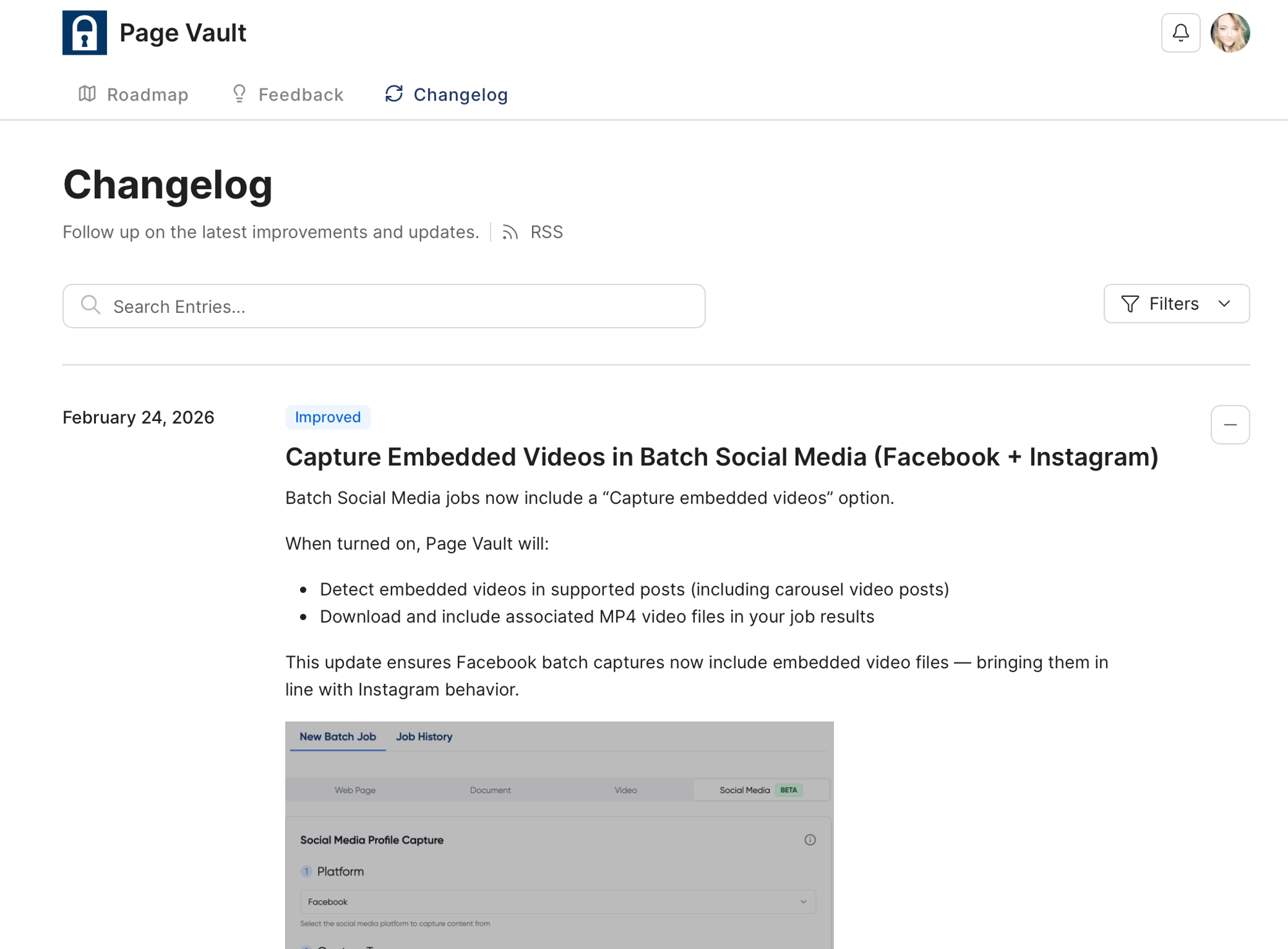Switch to the Feedback tab

pos(300,95)
